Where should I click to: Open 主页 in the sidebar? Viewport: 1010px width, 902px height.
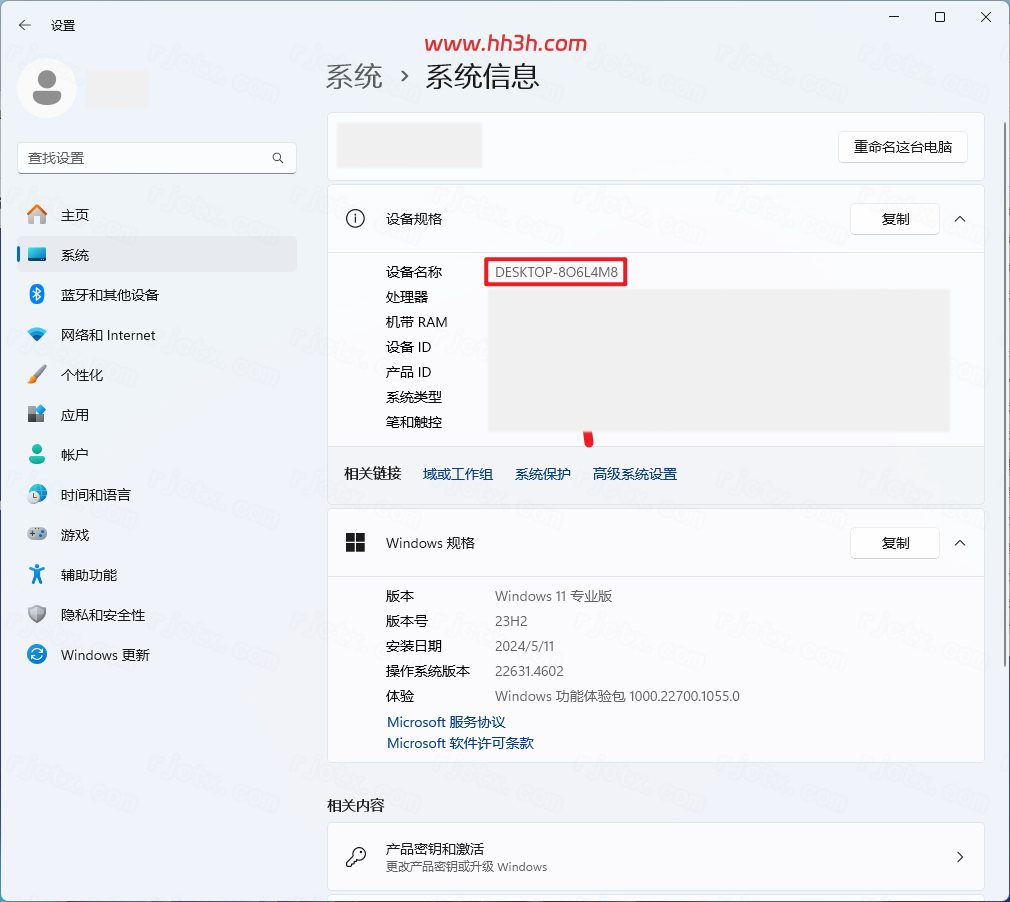click(x=157, y=215)
